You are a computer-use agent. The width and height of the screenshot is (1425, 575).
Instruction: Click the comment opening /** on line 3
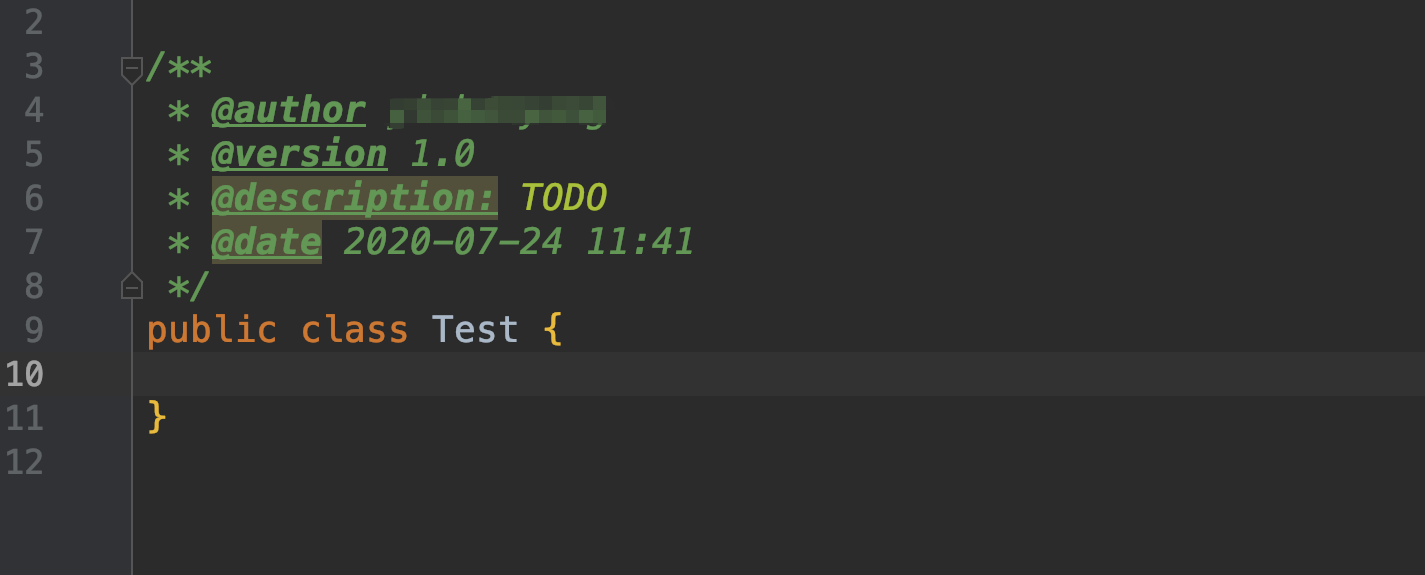[x=179, y=68]
